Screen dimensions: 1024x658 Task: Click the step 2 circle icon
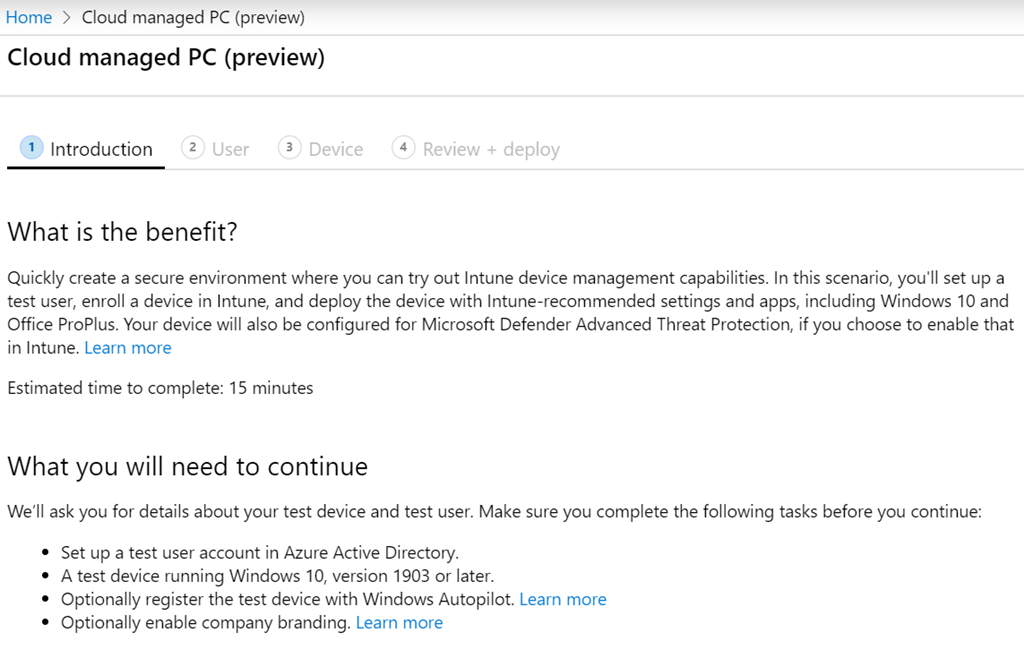point(192,147)
